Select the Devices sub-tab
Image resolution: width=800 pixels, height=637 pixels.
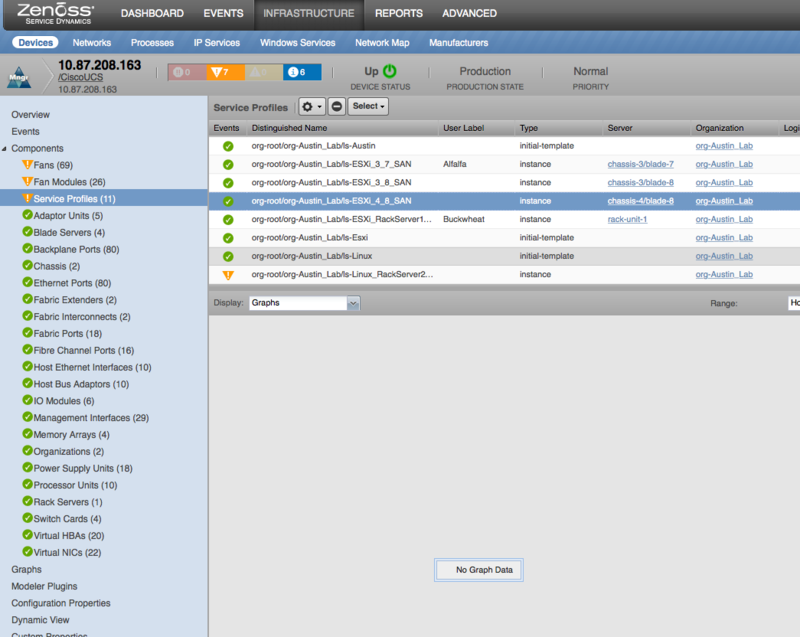click(x=36, y=43)
